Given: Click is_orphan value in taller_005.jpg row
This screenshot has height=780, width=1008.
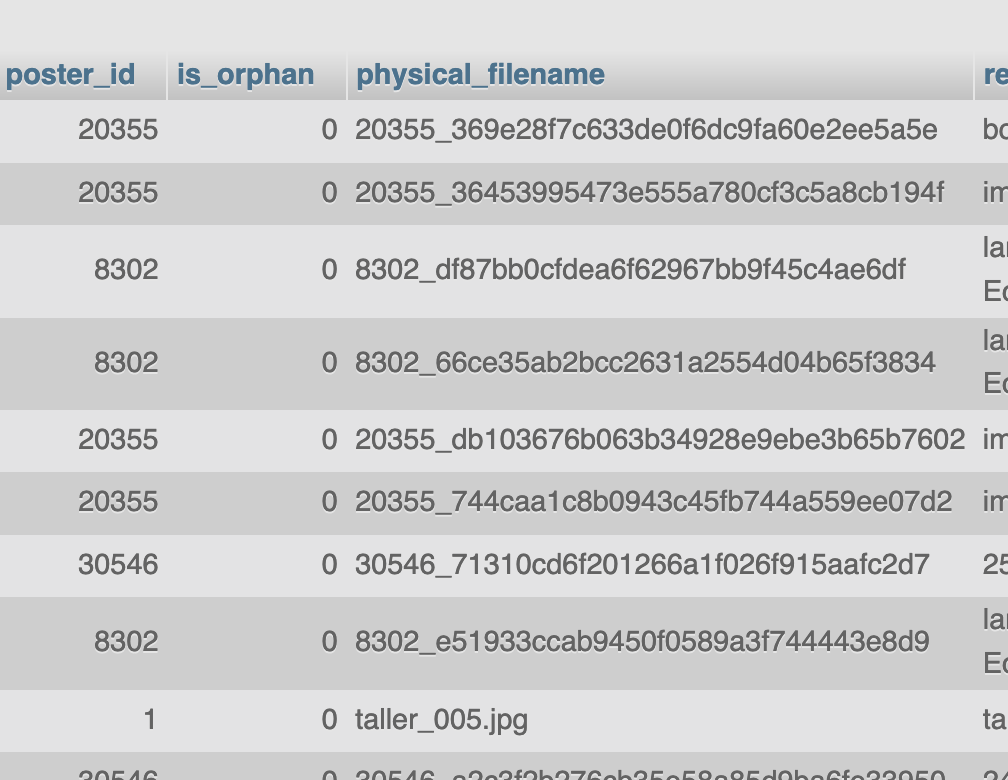Looking at the screenshot, I should click(329, 720).
